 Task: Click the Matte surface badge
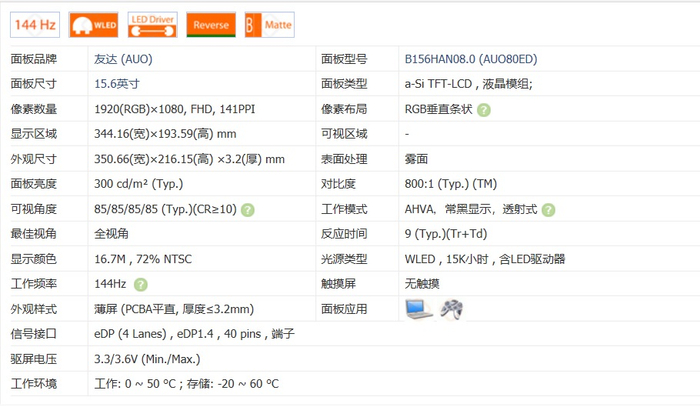click(x=270, y=25)
